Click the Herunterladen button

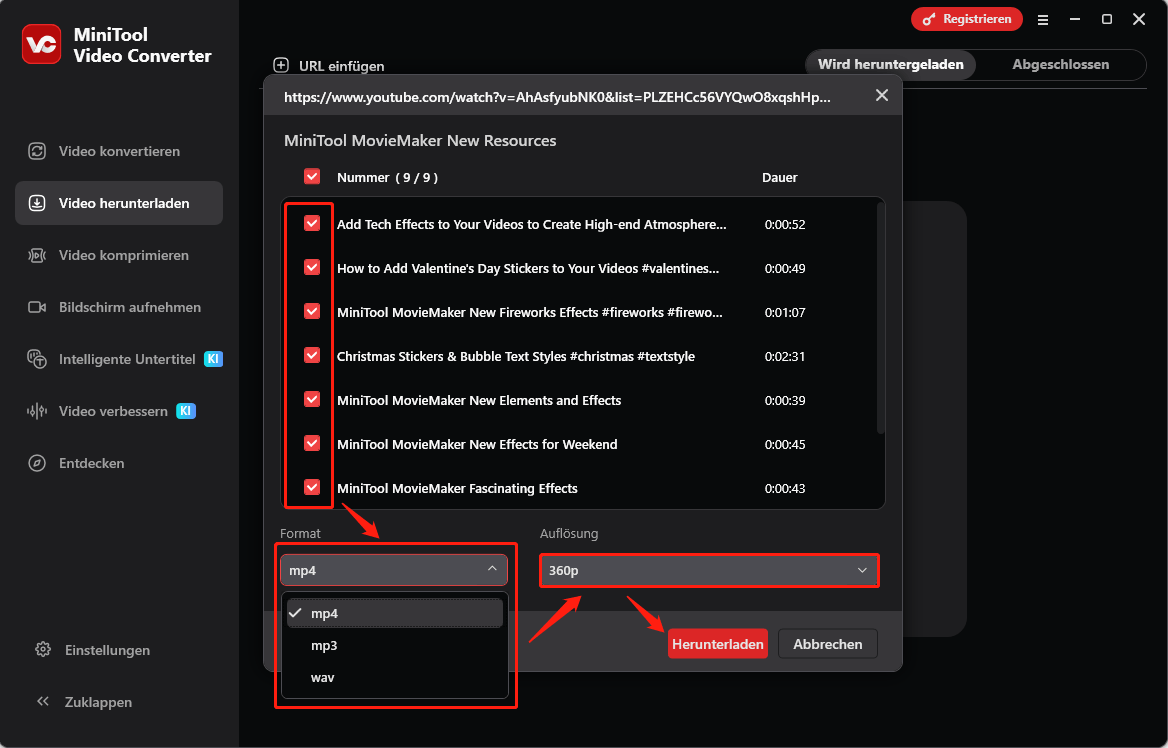(717, 644)
